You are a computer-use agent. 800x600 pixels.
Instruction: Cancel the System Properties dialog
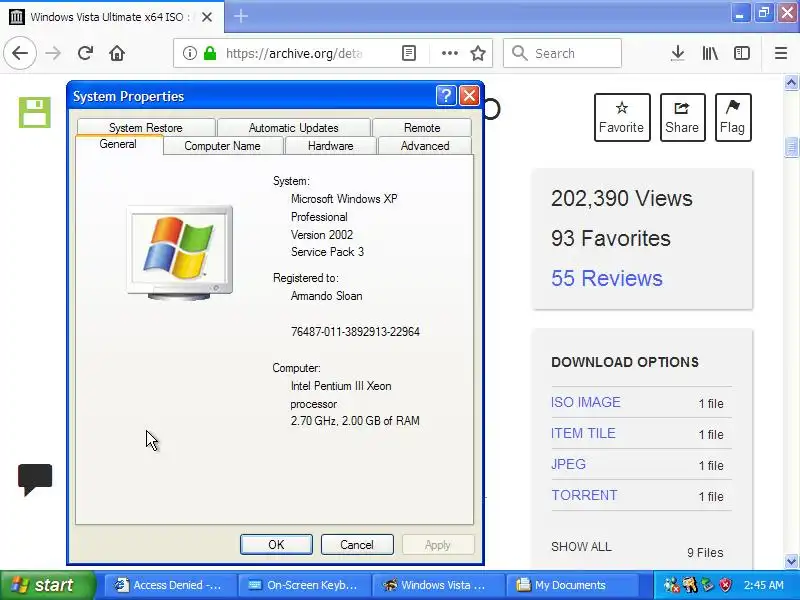[x=357, y=544]
